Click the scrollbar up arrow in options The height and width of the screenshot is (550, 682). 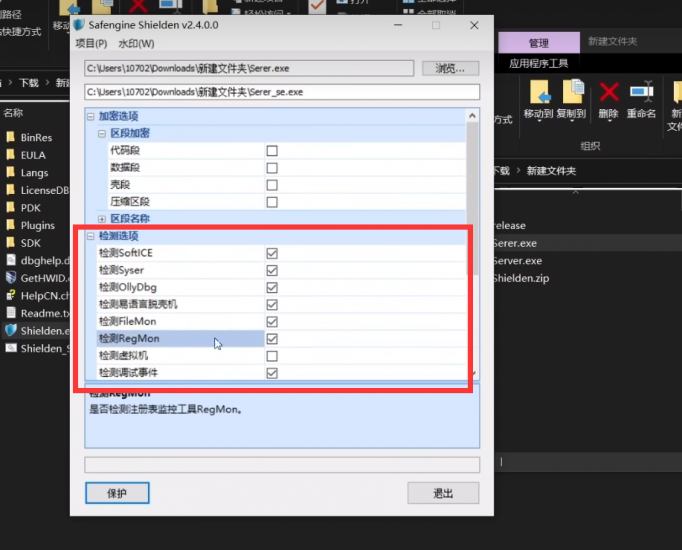tap(472, 116)
